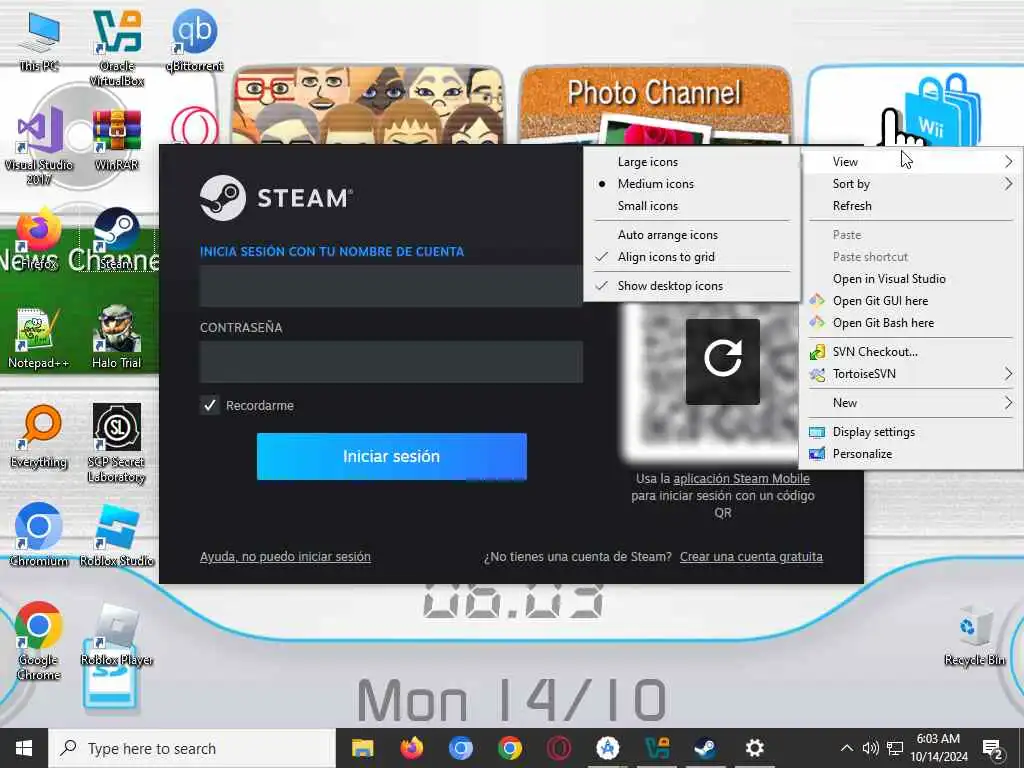Expand the New submenu
The height and width of the screenshot is (768, 1024).
911,403
